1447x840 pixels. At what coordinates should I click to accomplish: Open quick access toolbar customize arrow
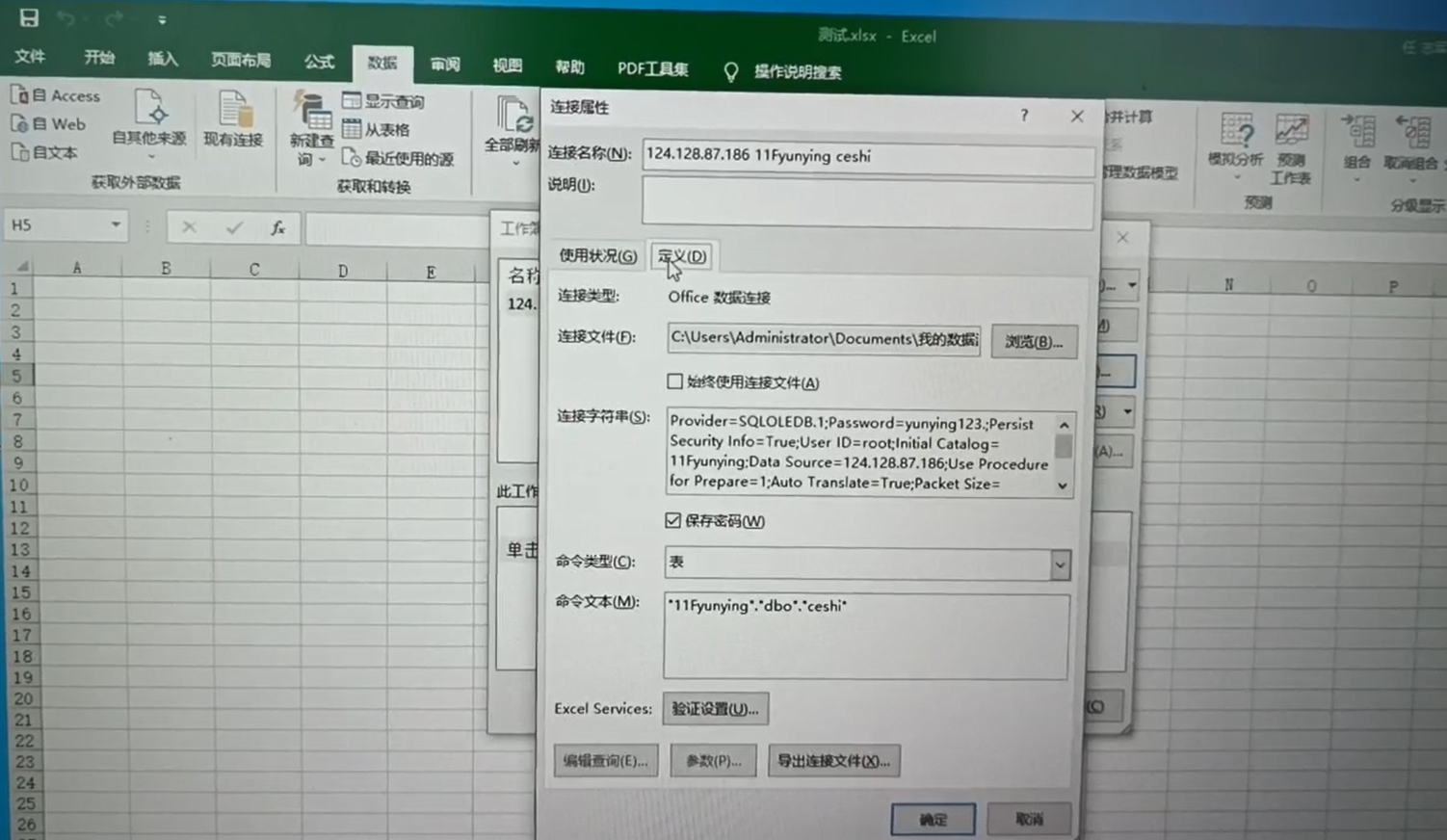(x=162, y=19)
